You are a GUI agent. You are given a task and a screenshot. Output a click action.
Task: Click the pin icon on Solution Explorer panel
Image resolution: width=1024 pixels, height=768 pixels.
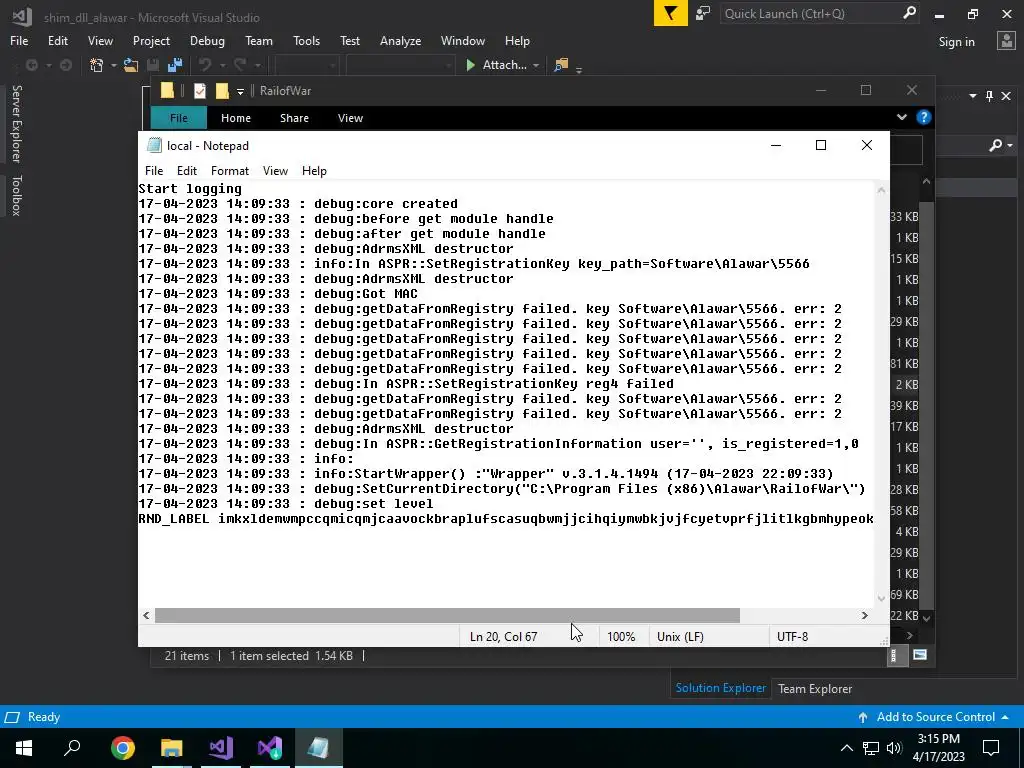tap(989, 96)
